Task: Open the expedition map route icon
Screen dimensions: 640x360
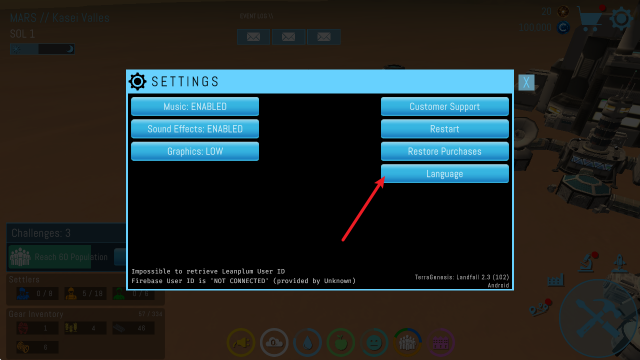Action: (x=540, y=308)
